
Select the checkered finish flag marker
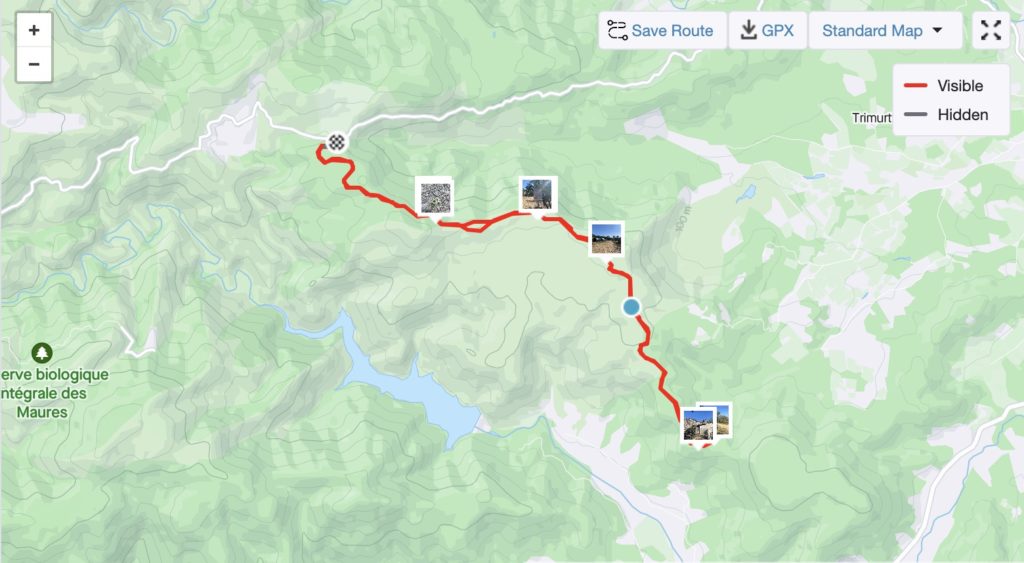tap(336, 142)
